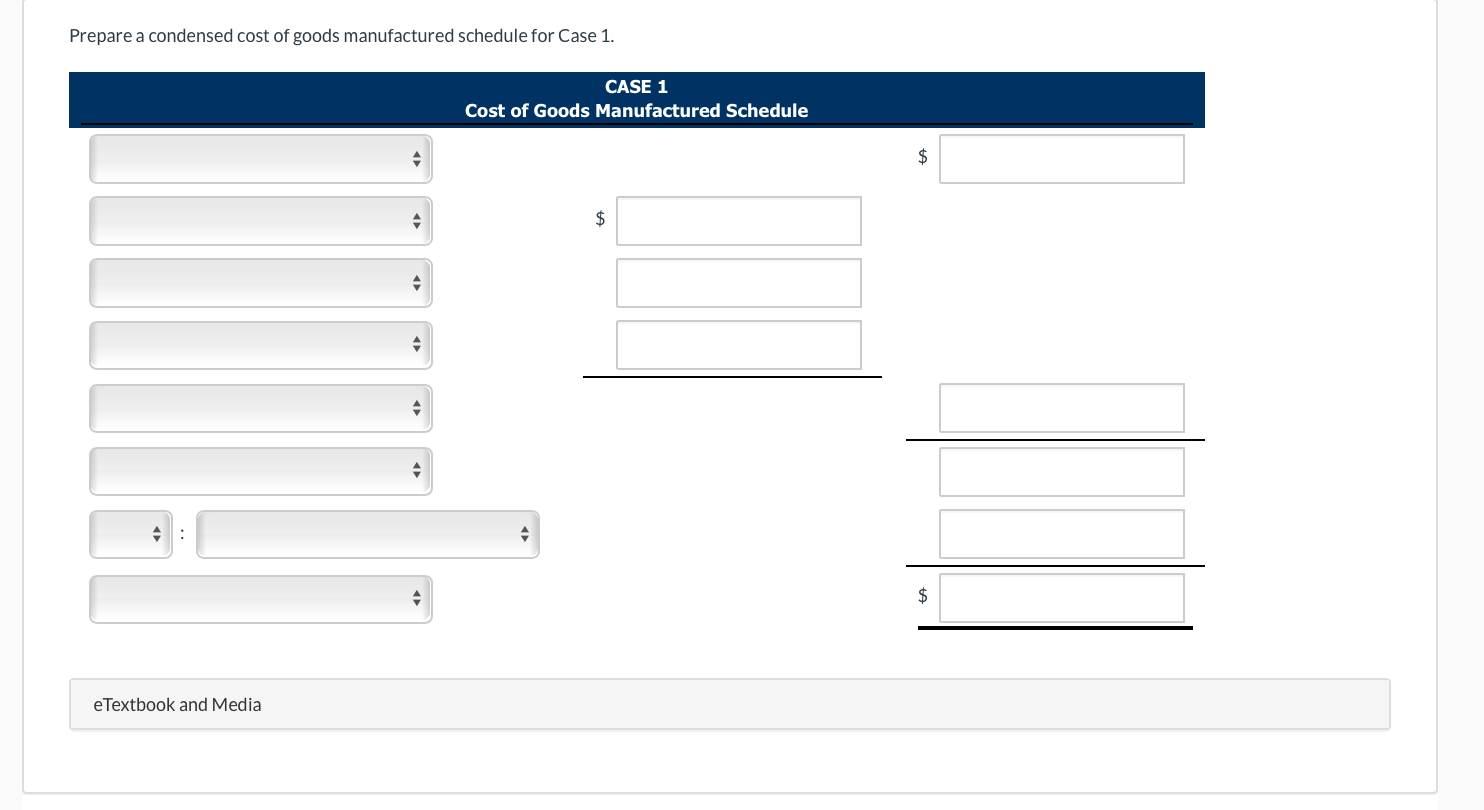Click the top right dollar amount field

click(1061, 158)
